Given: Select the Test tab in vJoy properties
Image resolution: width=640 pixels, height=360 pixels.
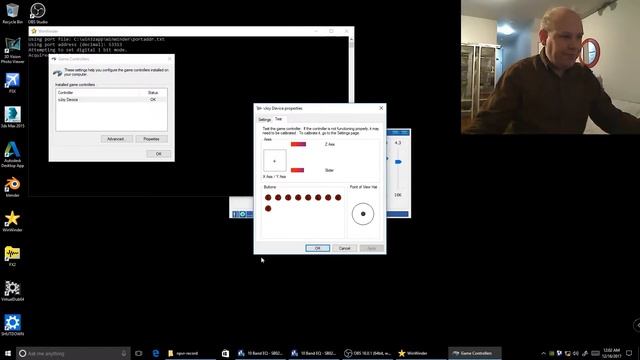Looking at the screenshot, I should pos(279,119).
